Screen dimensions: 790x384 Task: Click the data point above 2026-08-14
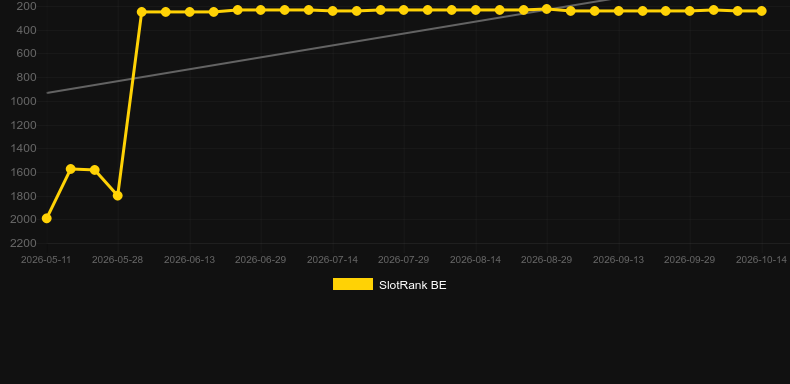[x=475, y=10]
